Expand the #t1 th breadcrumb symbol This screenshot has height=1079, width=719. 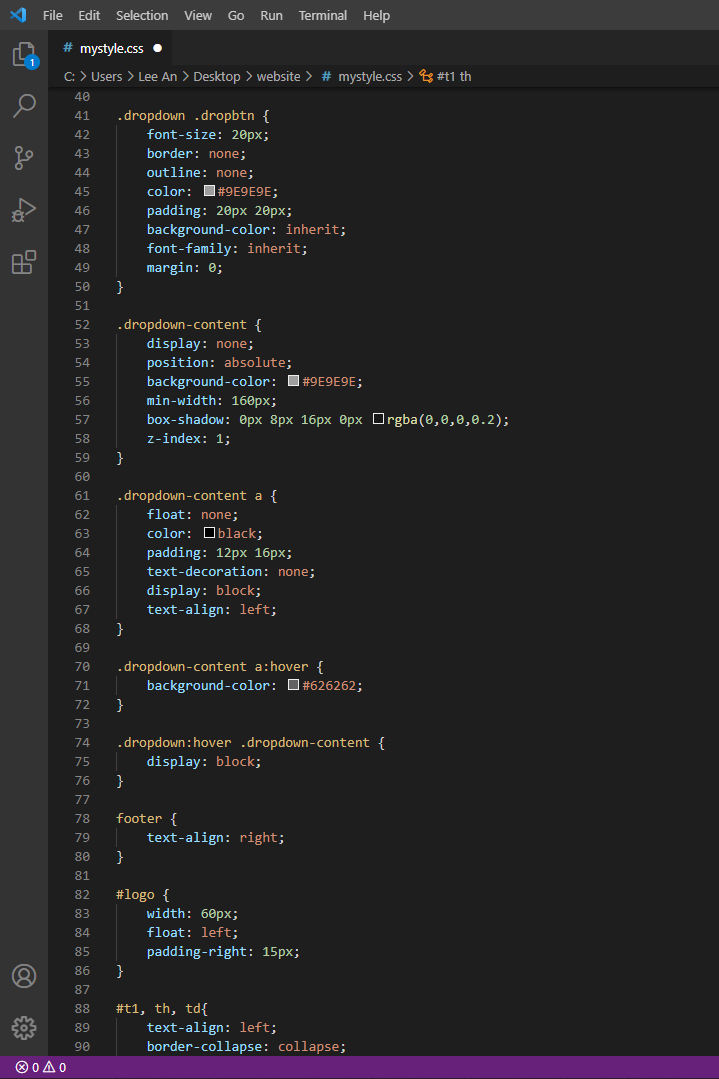click(454, 76)
